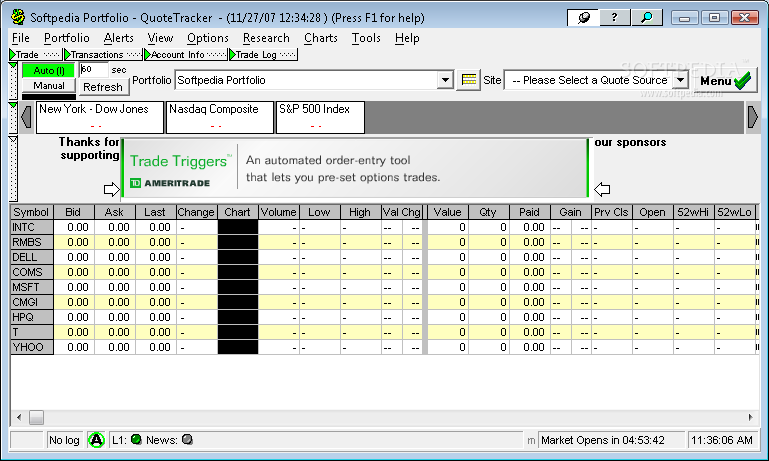
Task: Select the INTC symbol row
Action: [x=32, y=227]
